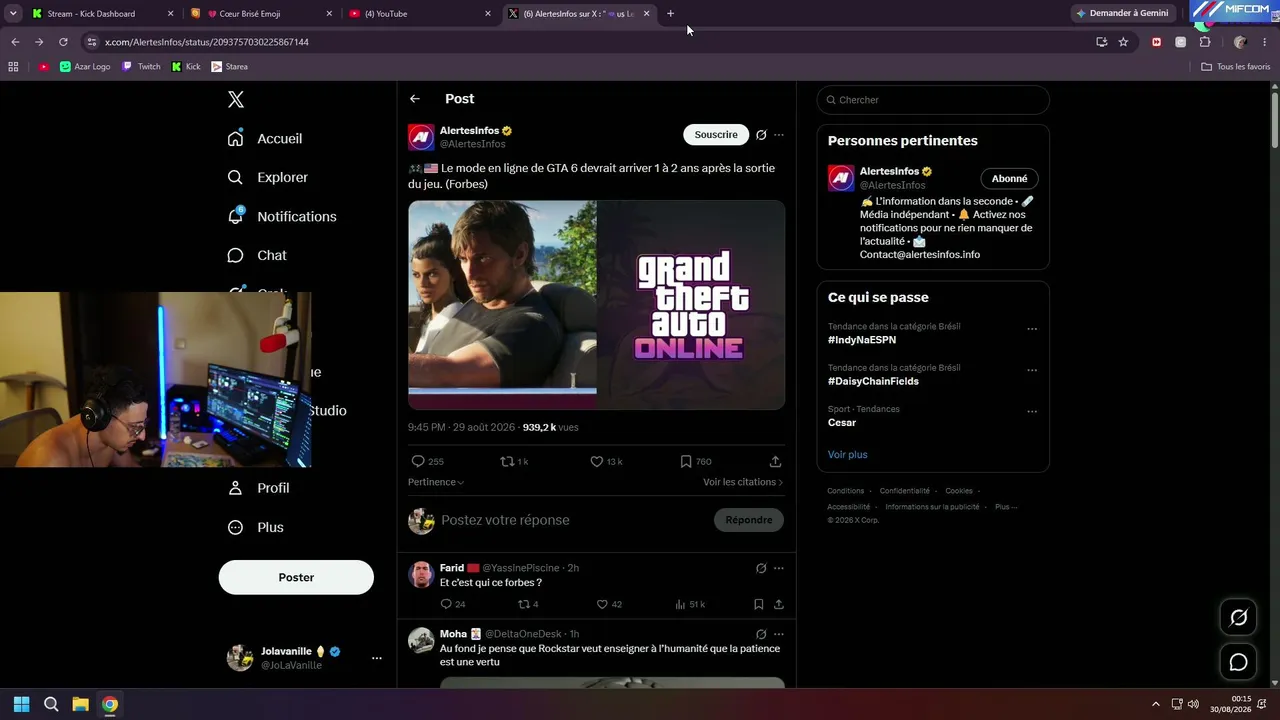Open File Explorer from the taskbar

coord(81,704)
